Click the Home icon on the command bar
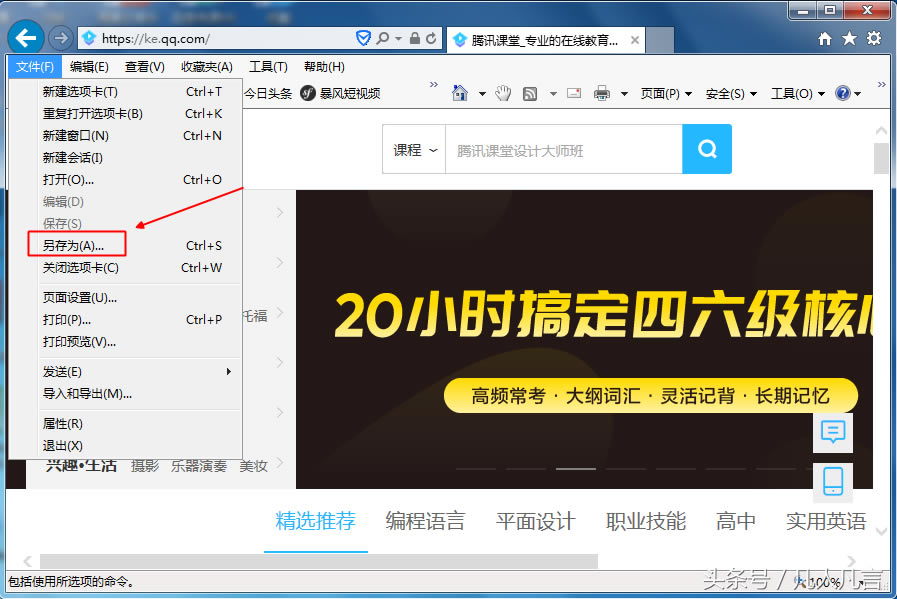The width and height of the screenshot is (897, 599). (x=459, y=93)
